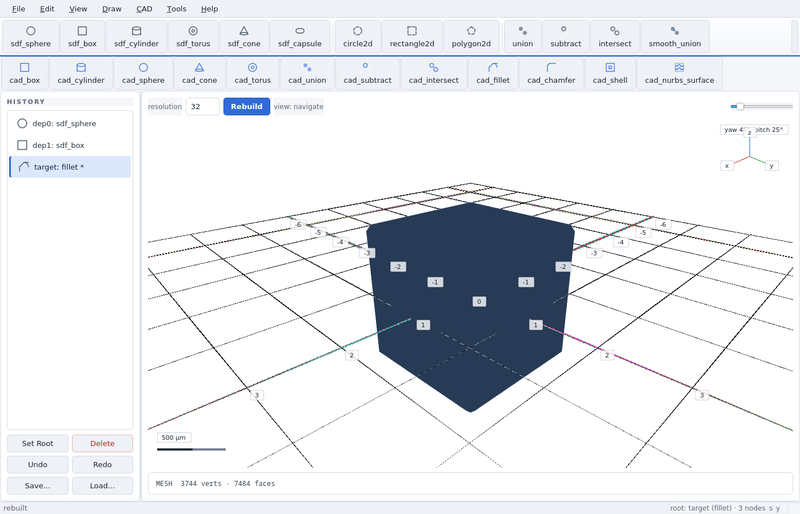This screenshot has width=800, height=514.
Task: Select dep1: sdf_box in history
Action: pyautogui.click(x=70, y=145)
